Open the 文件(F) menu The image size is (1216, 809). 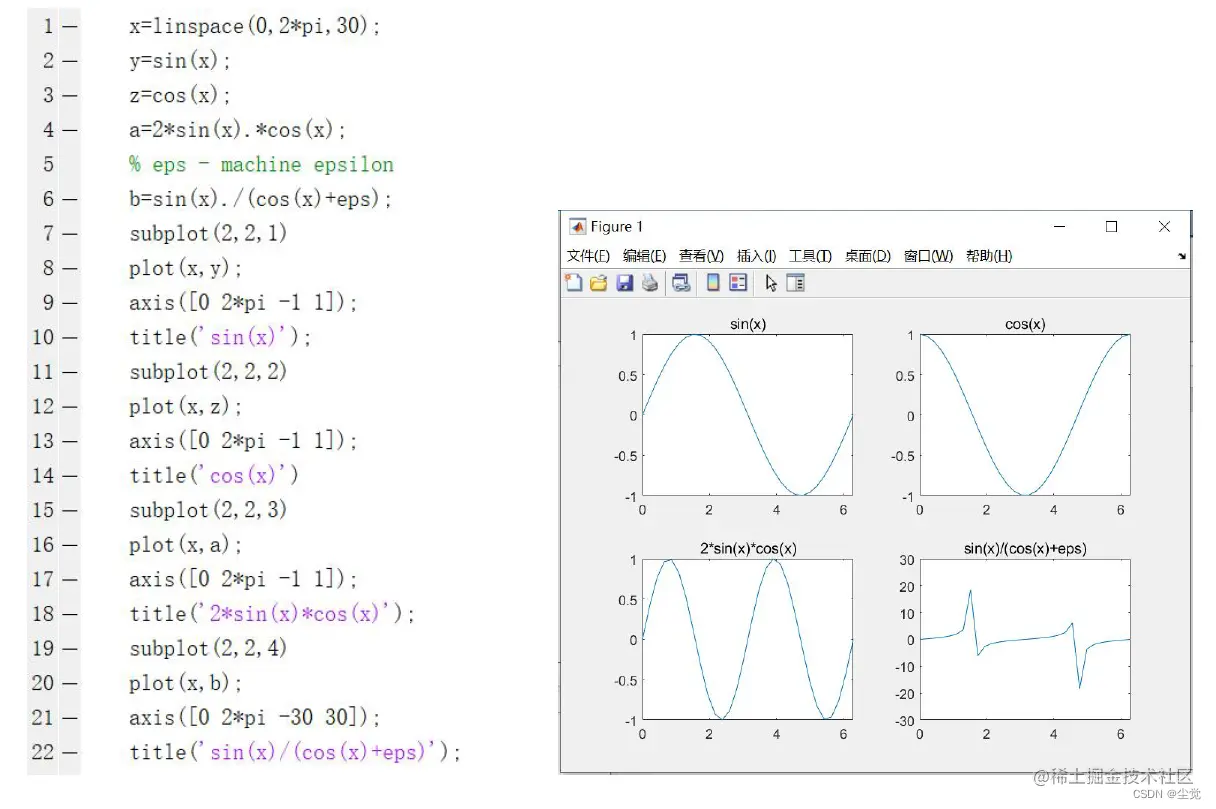(588, 256)
